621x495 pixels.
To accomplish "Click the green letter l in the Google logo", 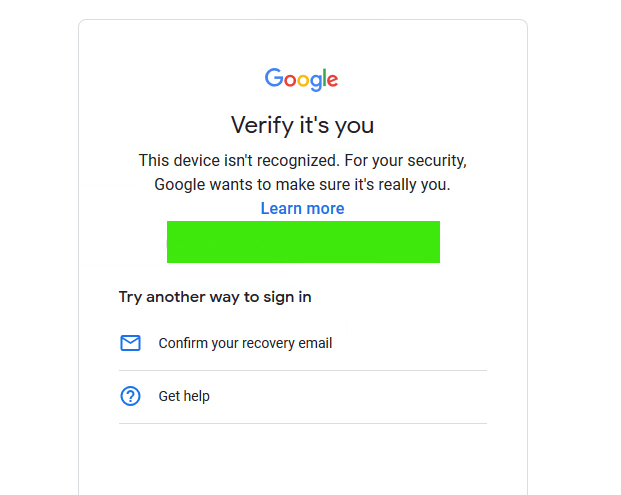I will (323, 78).
